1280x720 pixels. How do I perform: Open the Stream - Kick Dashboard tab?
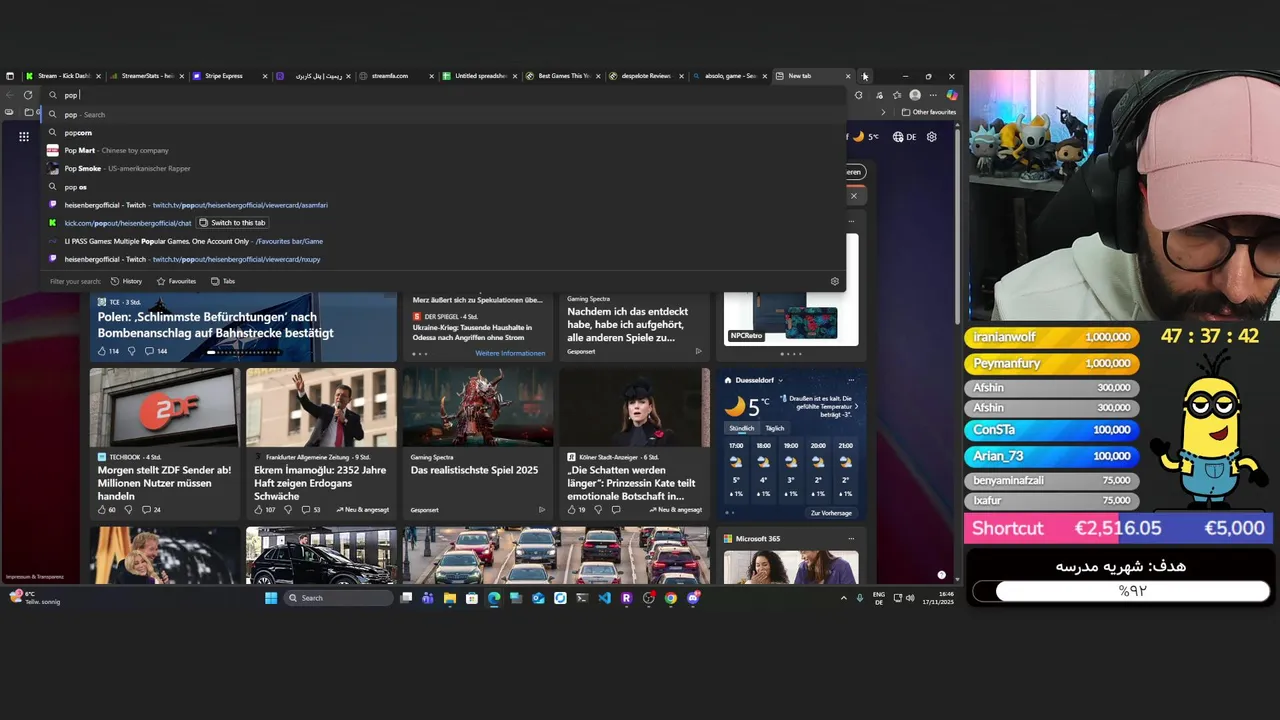tap(63, 76)
